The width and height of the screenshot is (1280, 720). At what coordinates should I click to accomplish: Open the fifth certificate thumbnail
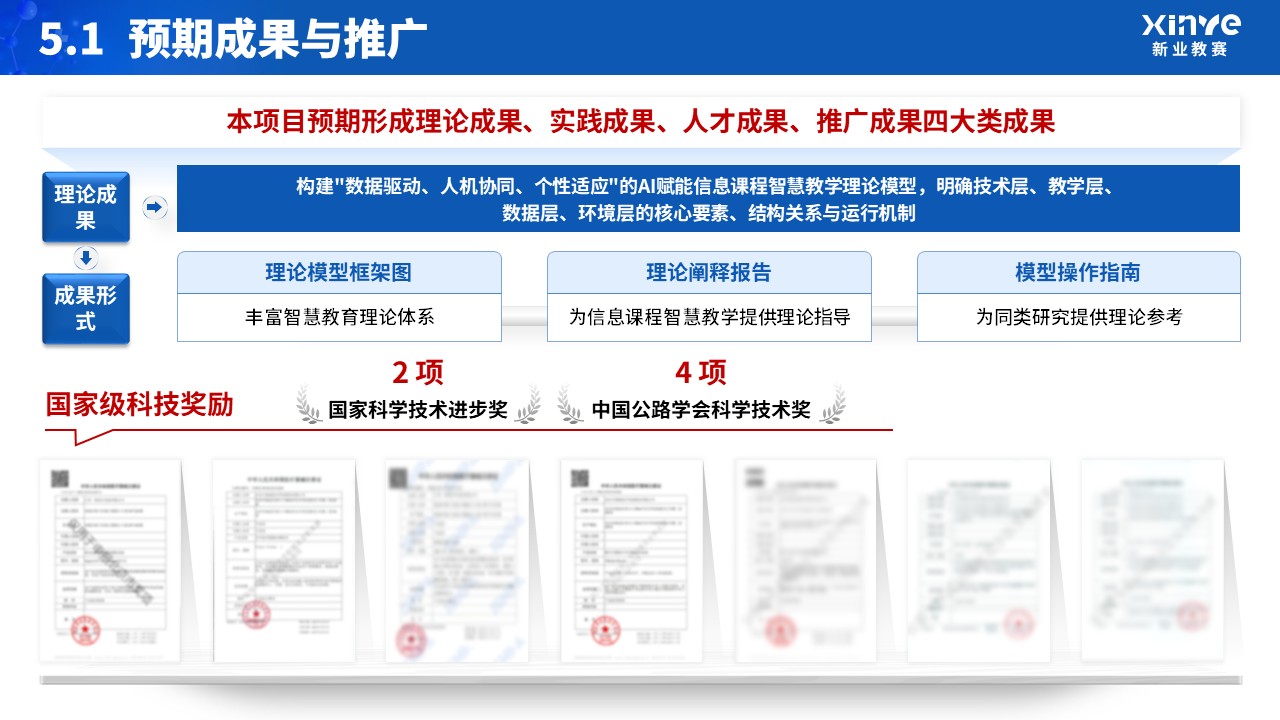pos(805,560)
